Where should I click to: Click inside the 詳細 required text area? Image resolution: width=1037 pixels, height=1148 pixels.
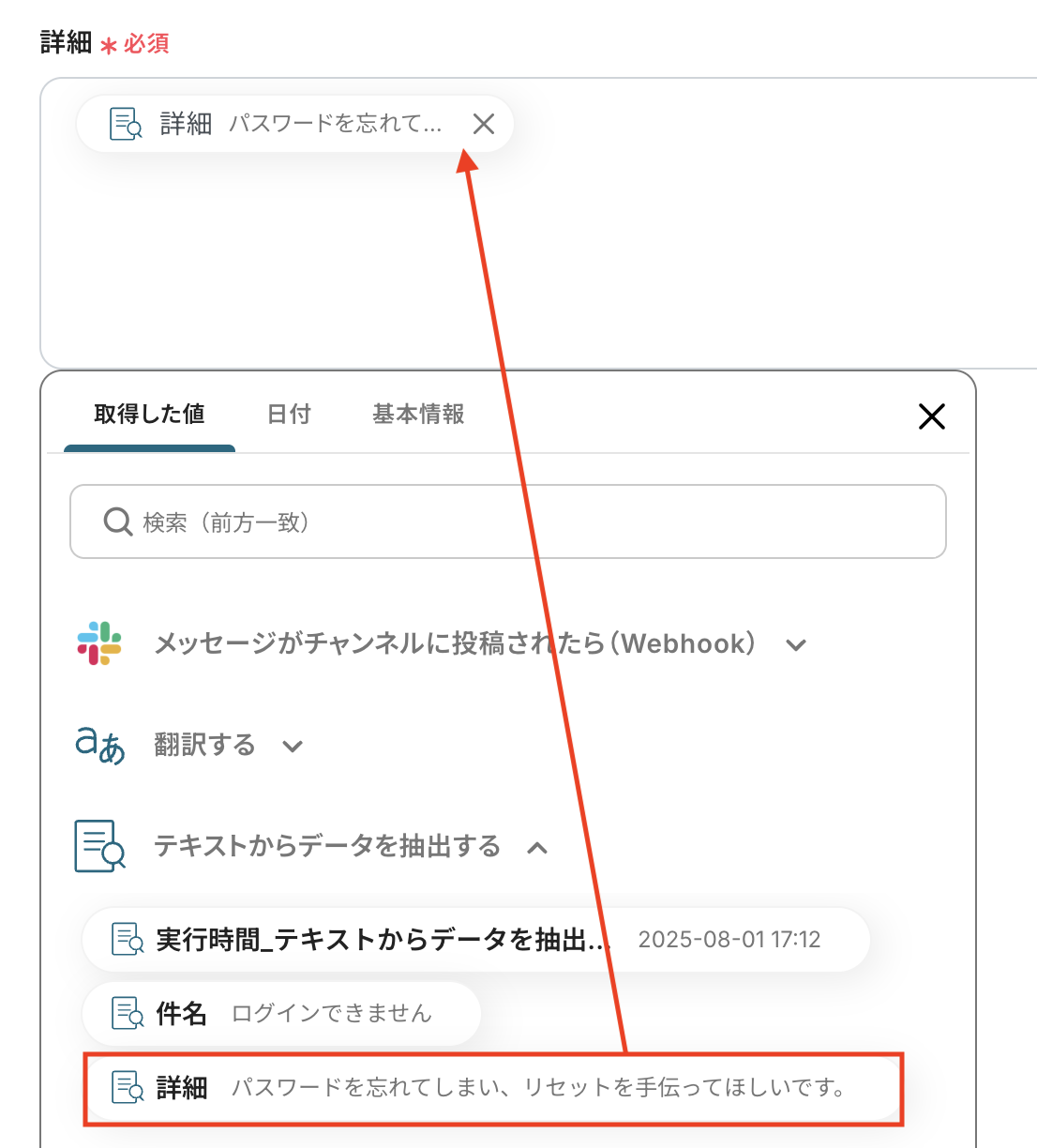tap(539, 223)
